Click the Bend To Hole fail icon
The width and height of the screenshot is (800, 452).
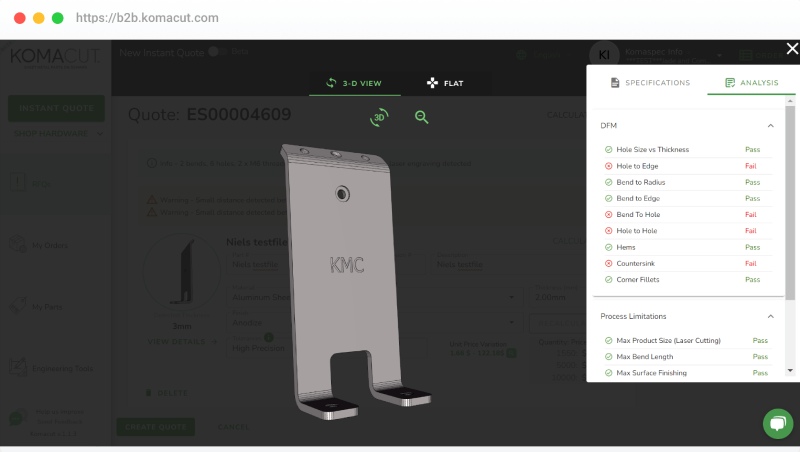[608, 215]
